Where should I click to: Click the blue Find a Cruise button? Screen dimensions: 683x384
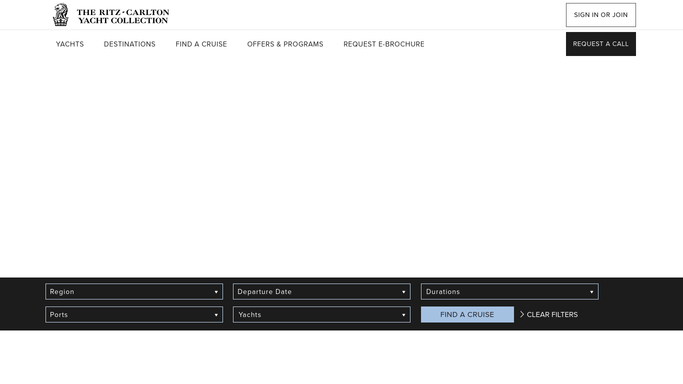pyautogui.click(x=467, y=315)
